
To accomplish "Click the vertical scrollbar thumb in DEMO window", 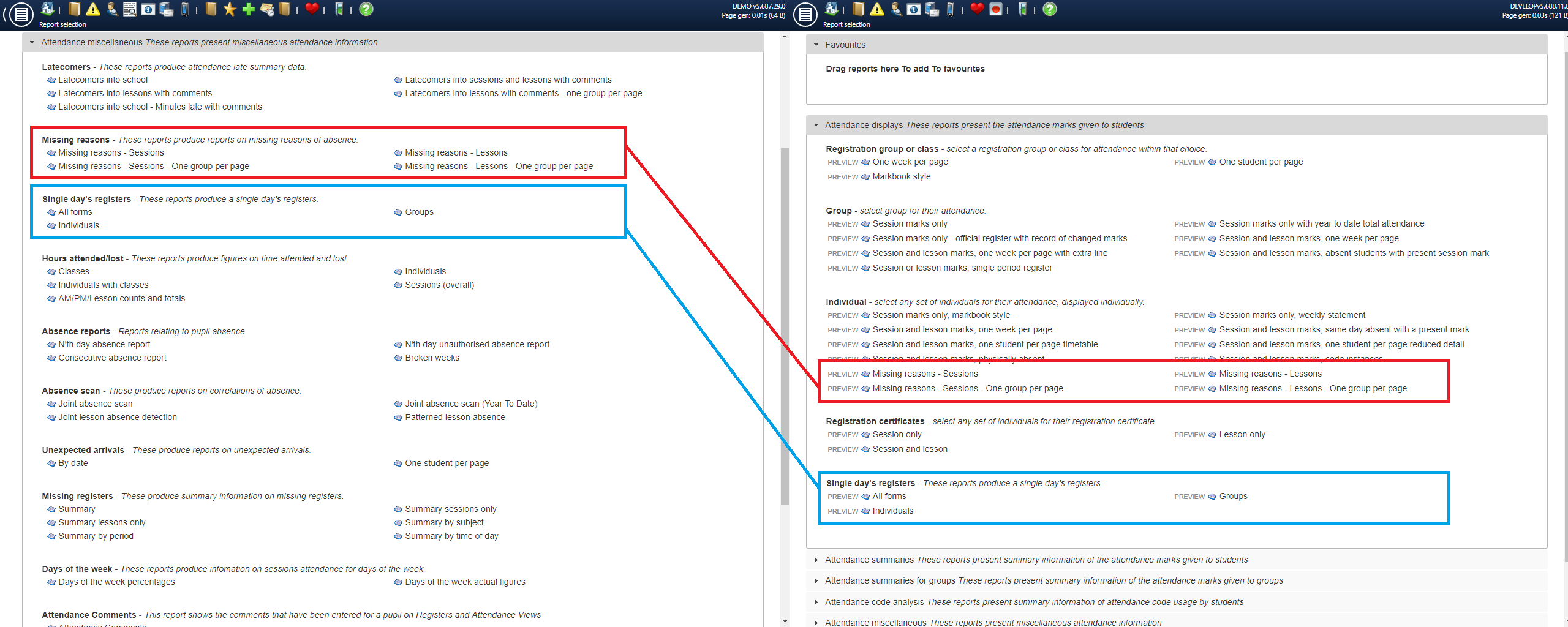I will coord(785,326).
